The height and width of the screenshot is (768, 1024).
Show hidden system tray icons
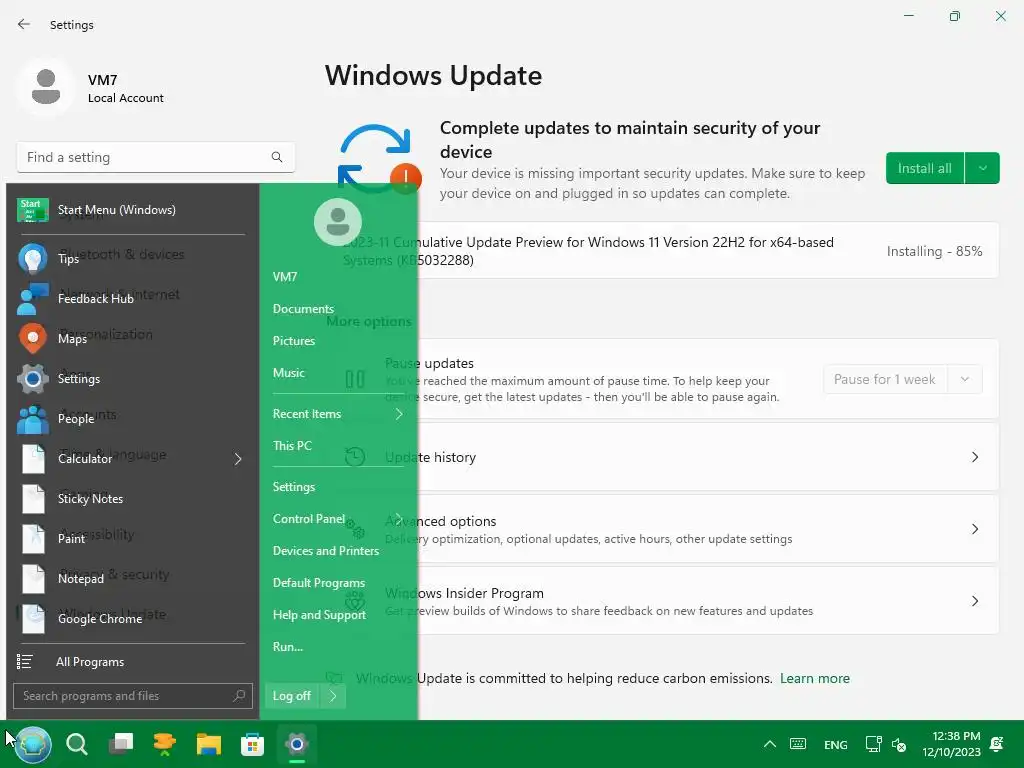(x=770, y=744)
